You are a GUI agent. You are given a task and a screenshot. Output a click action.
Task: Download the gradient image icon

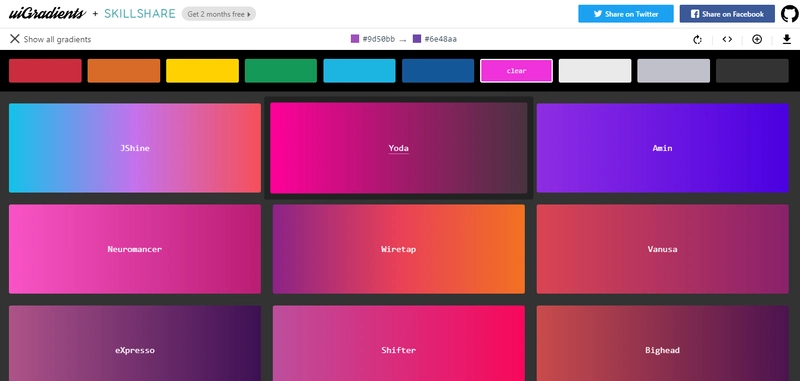[786, 39]
